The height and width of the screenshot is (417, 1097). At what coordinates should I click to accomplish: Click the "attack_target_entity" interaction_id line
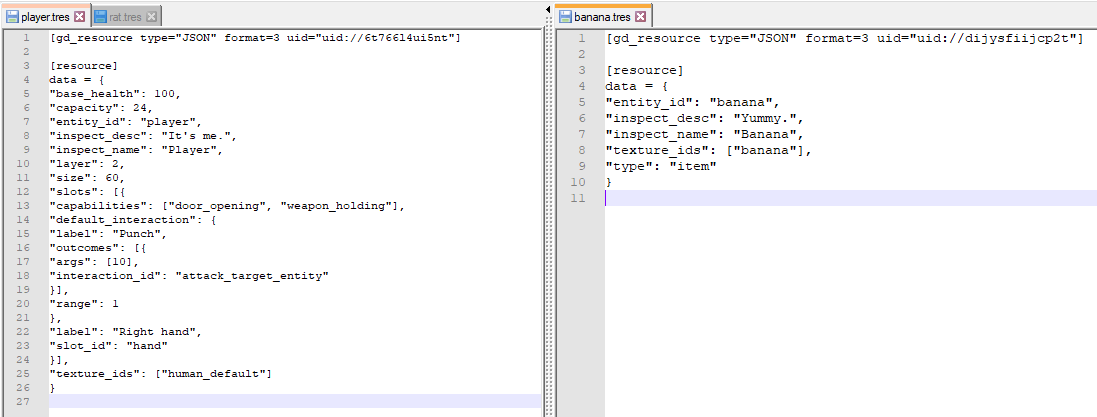(189, 276)
